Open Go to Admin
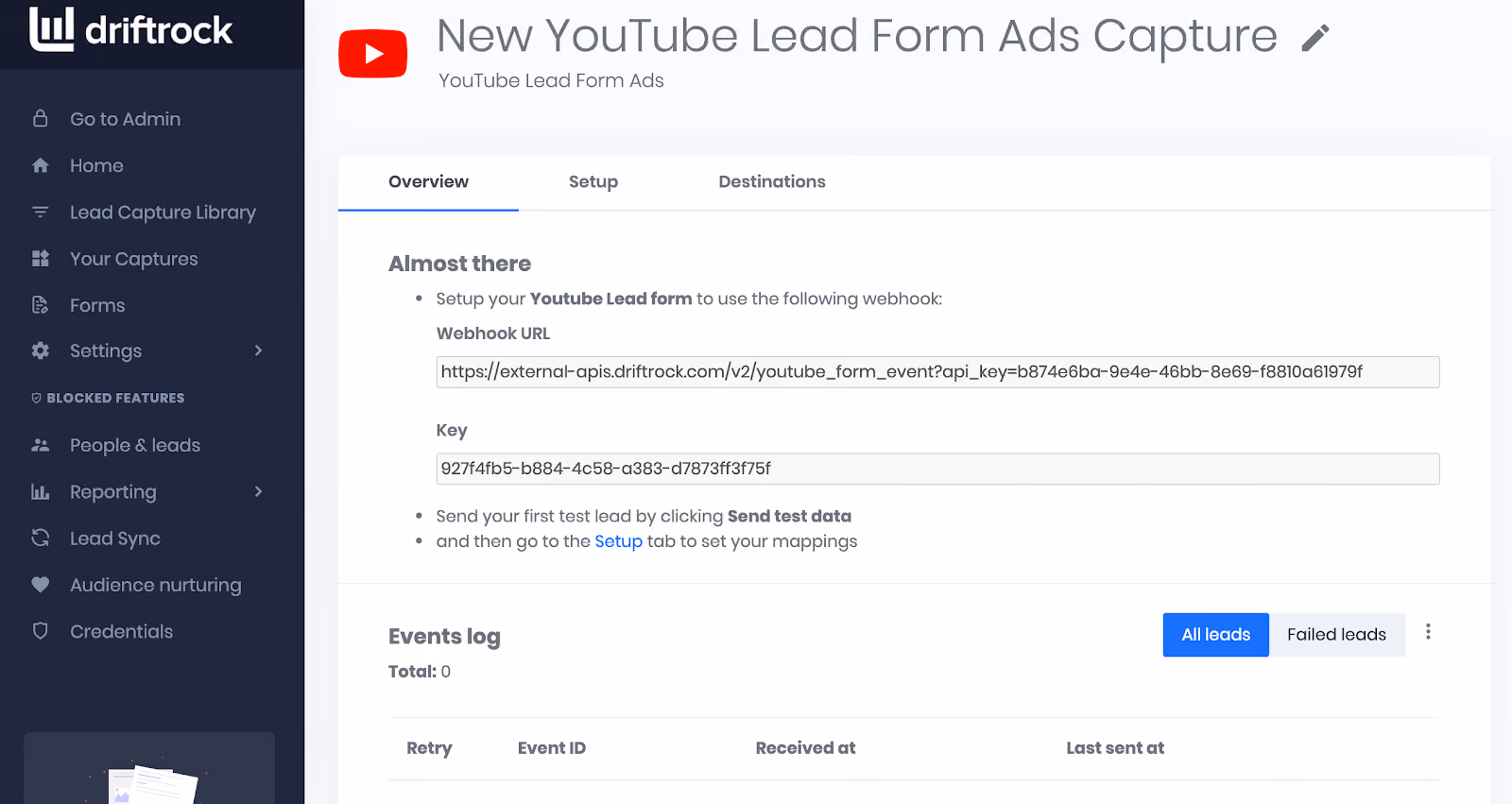This screenshot has height=804, width=1512. point(125,119)
